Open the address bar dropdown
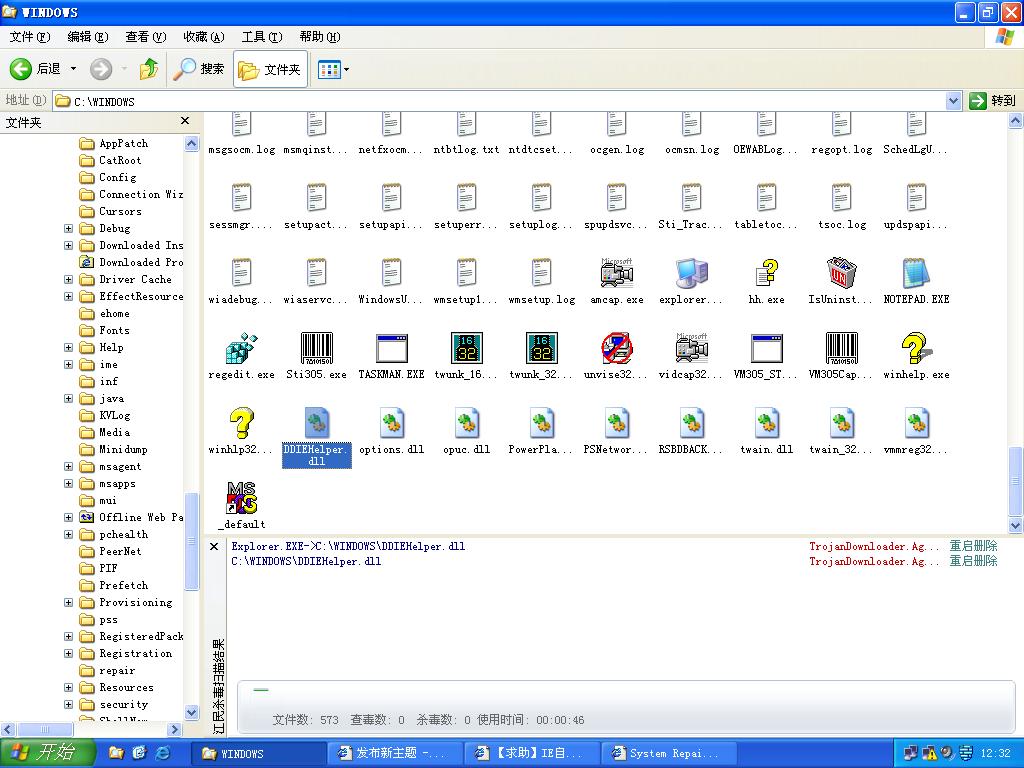This screenshot has width=1024, height=768. click(x=953, y=101)
